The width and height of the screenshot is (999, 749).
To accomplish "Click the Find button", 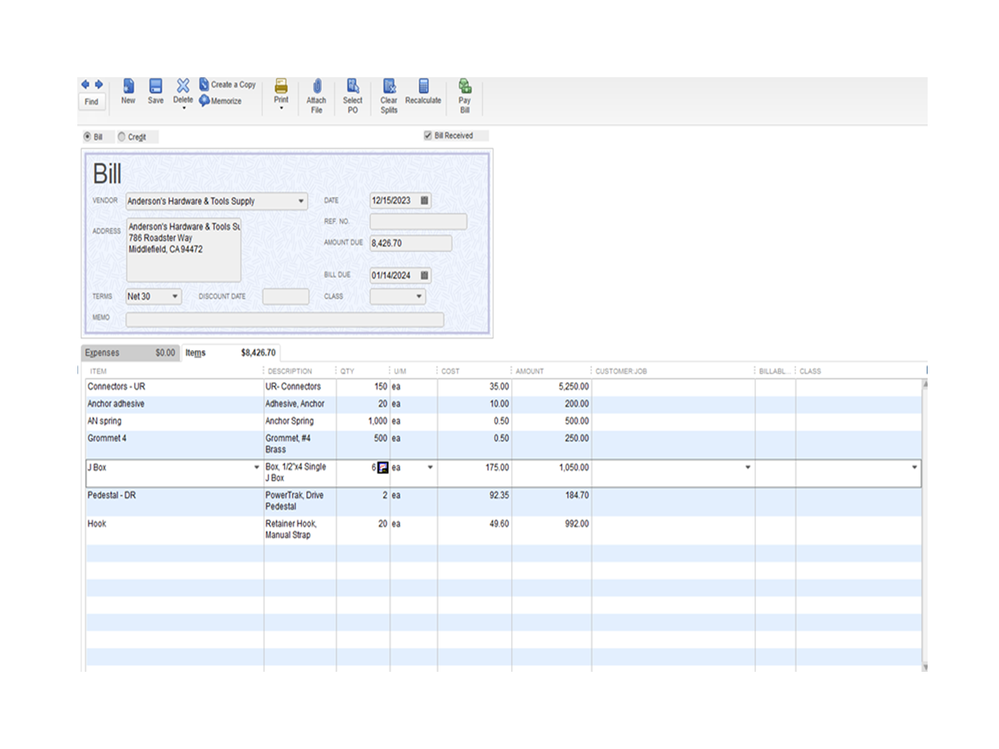I will 91,102.
